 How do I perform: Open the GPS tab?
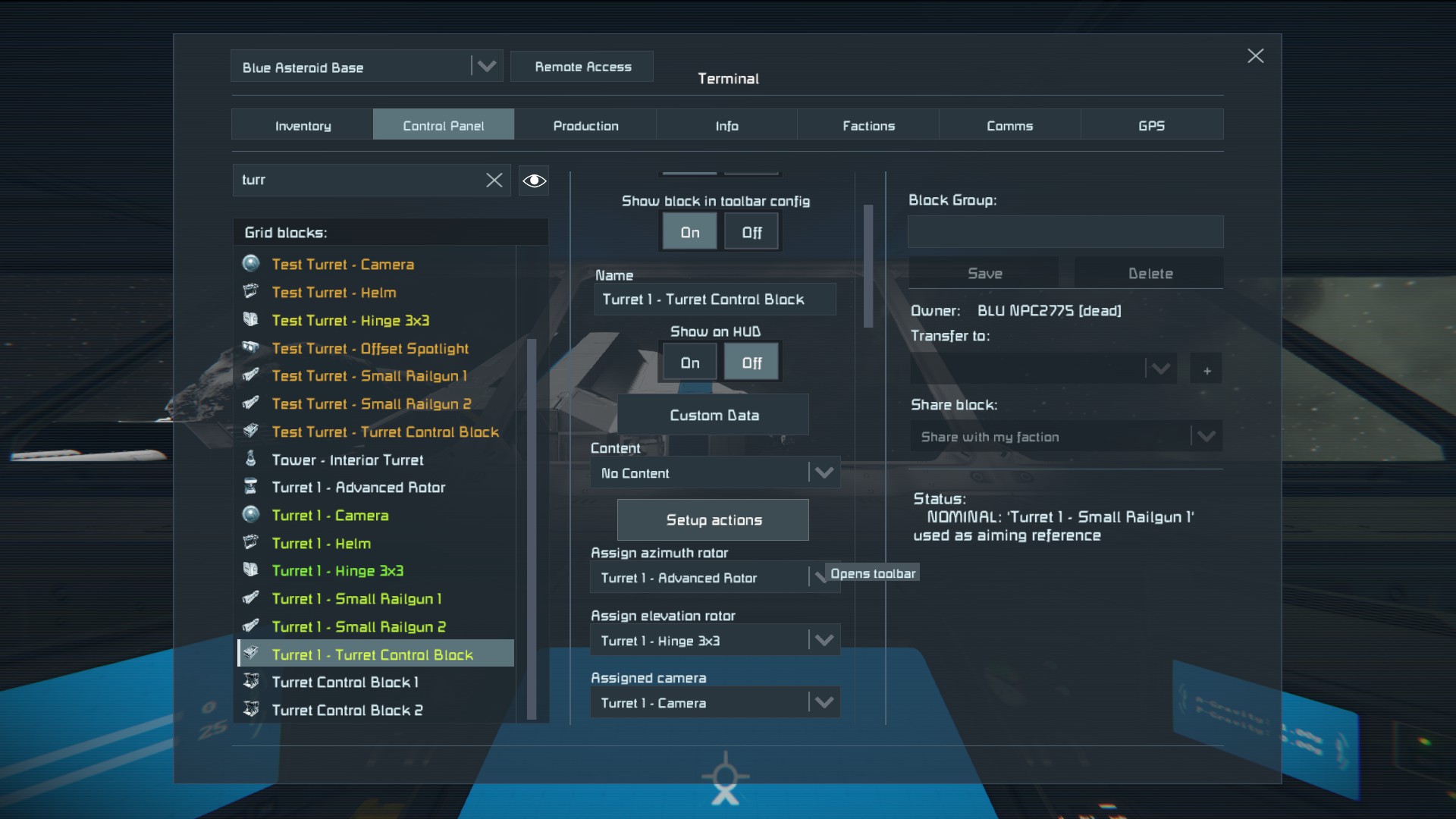click(1151, 126)
